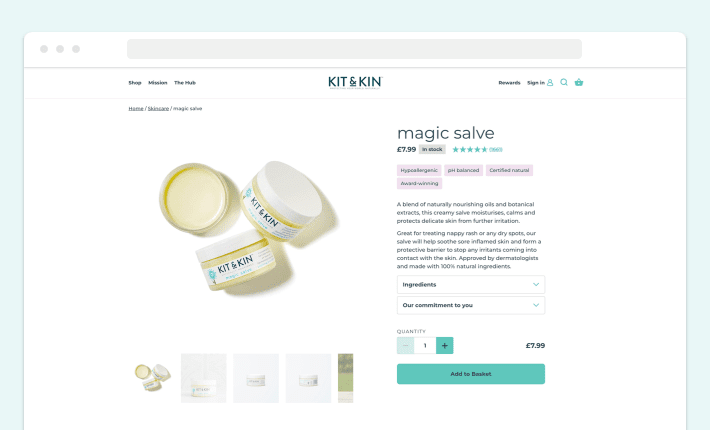Go to Home via breadcrumb

click(x=136, y=109)
